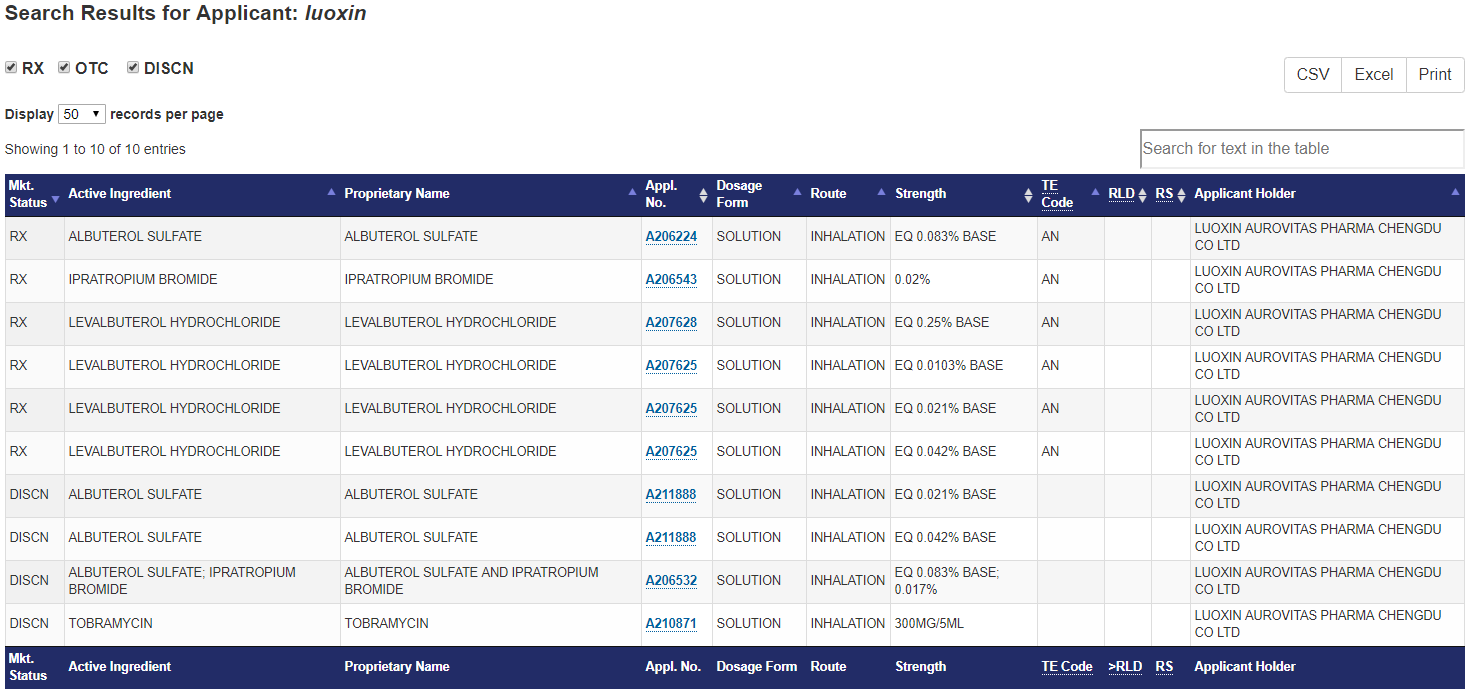This screenshot has height=692, width=1471.
Task: Click Strength column sort arrows
Action: click(1028, 195)
